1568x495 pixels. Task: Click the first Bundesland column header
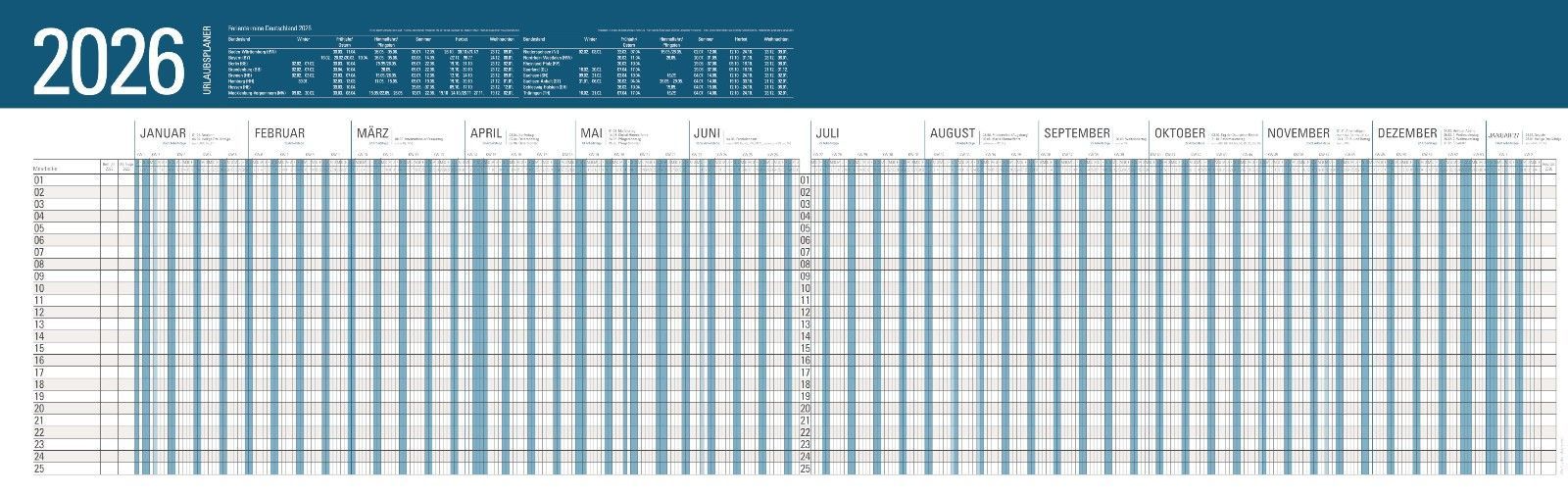coord(240,39)
